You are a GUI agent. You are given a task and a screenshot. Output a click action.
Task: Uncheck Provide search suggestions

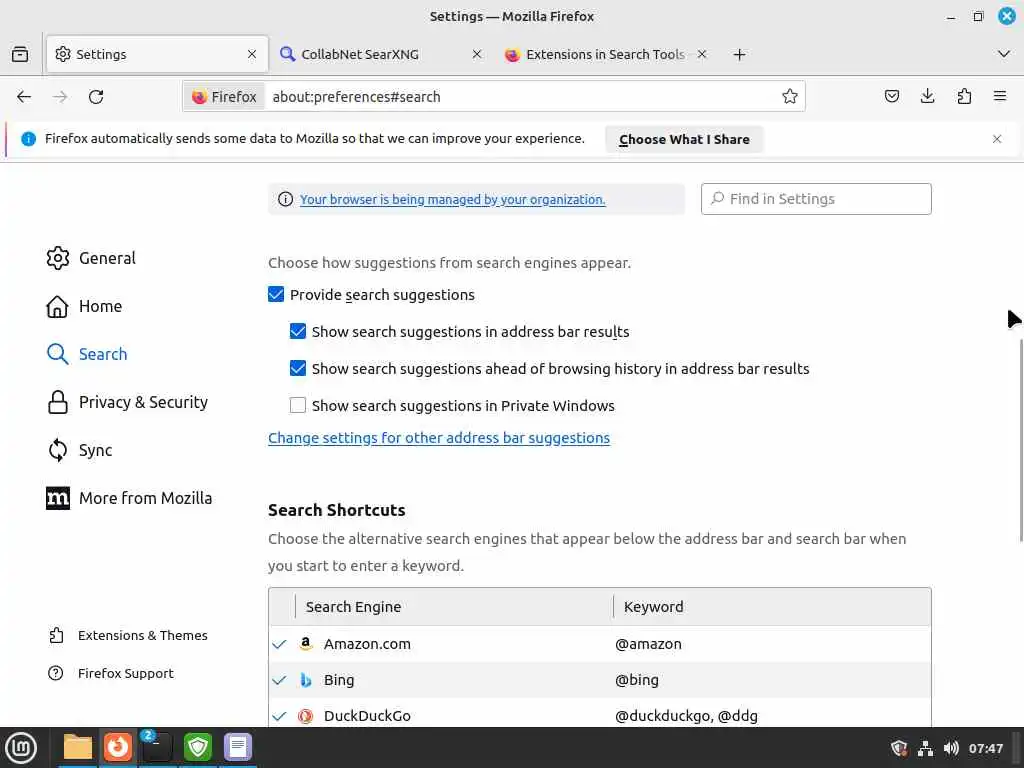click(x=276, y=295)
